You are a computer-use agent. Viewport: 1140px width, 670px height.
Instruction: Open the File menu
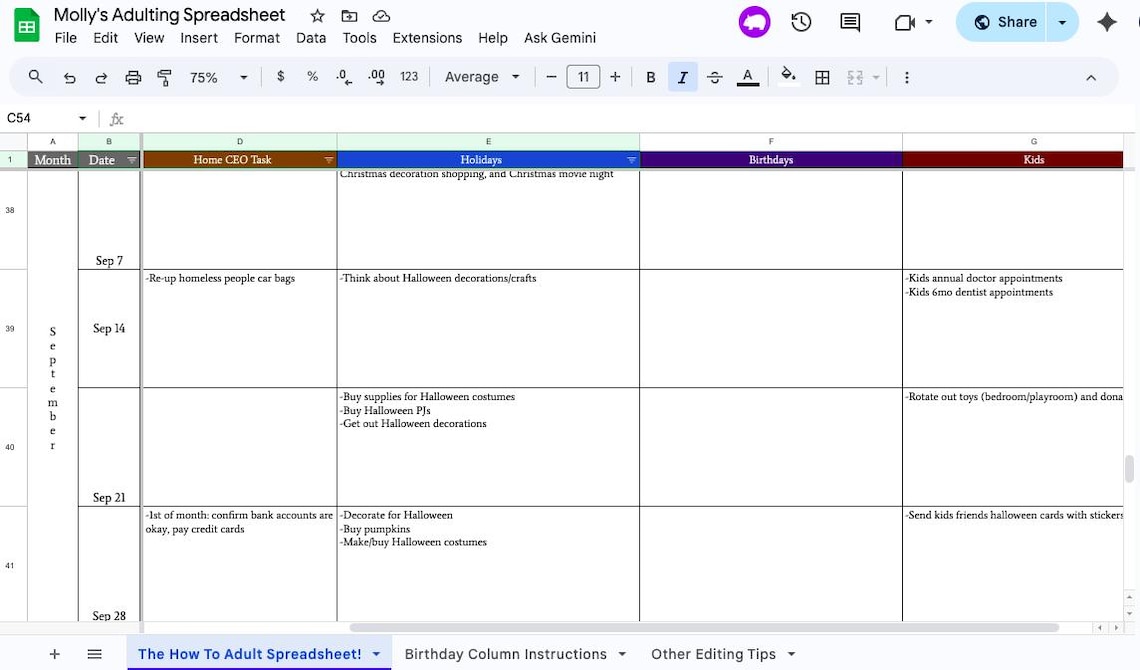click(65, 38)
